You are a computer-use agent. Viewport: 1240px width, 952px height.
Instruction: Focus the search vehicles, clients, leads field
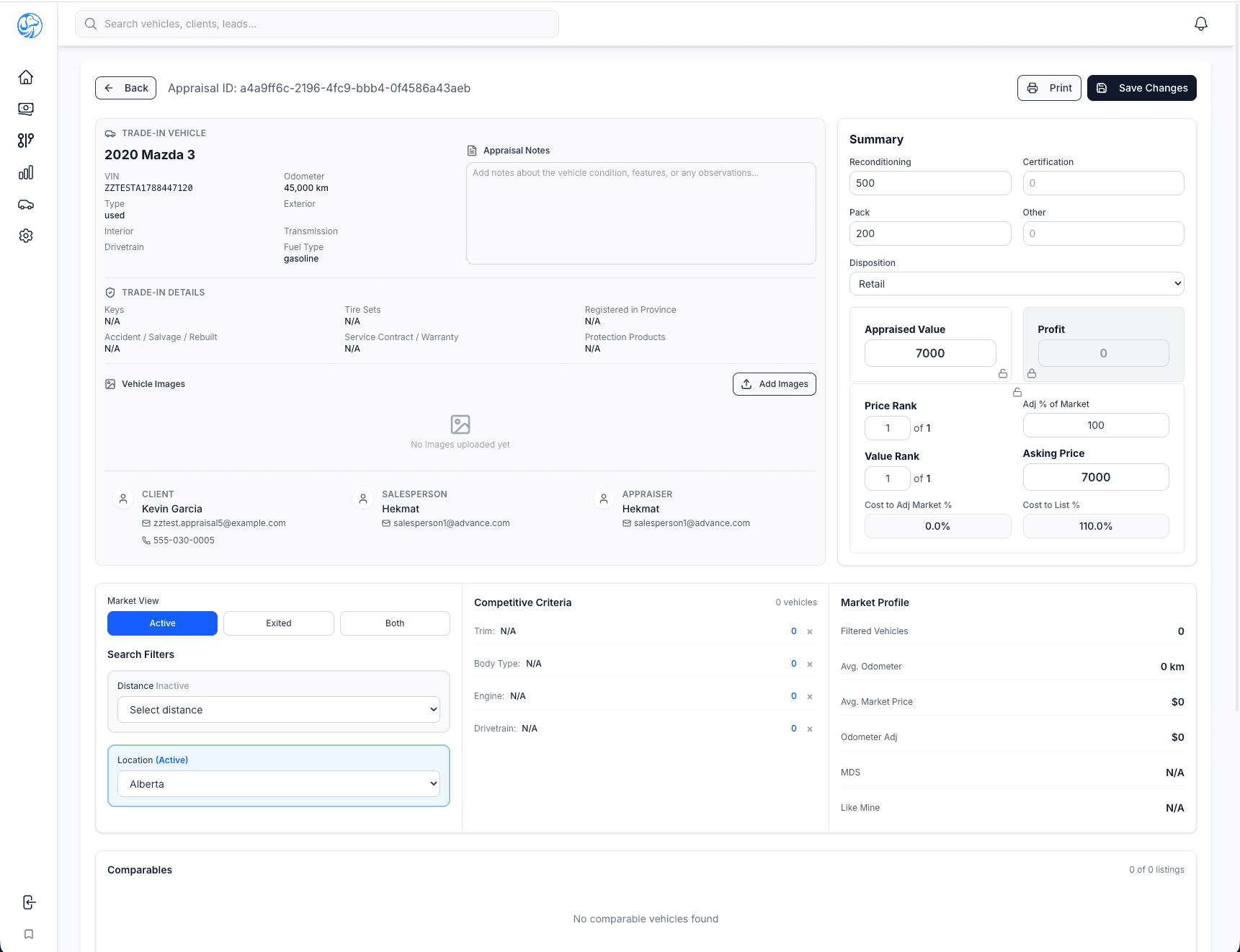317,24
